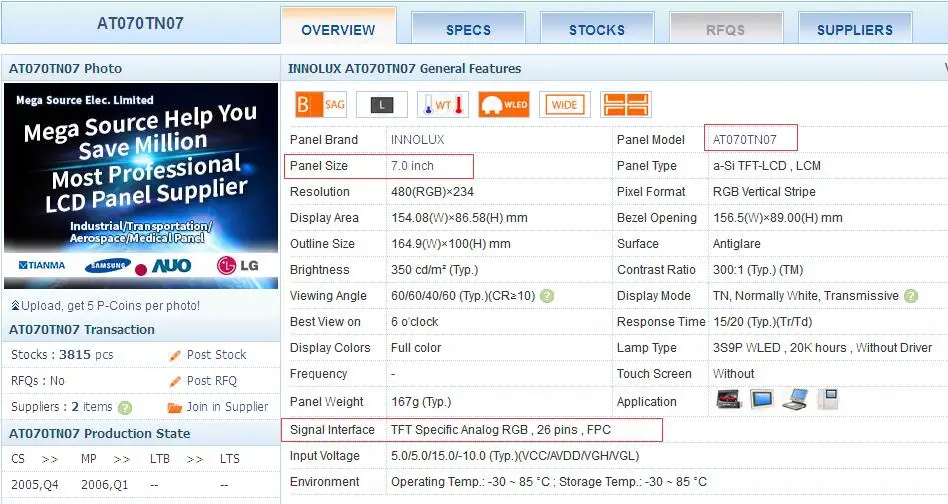
Task: Click the TN, Normally White display mode value
Action: 806,296
